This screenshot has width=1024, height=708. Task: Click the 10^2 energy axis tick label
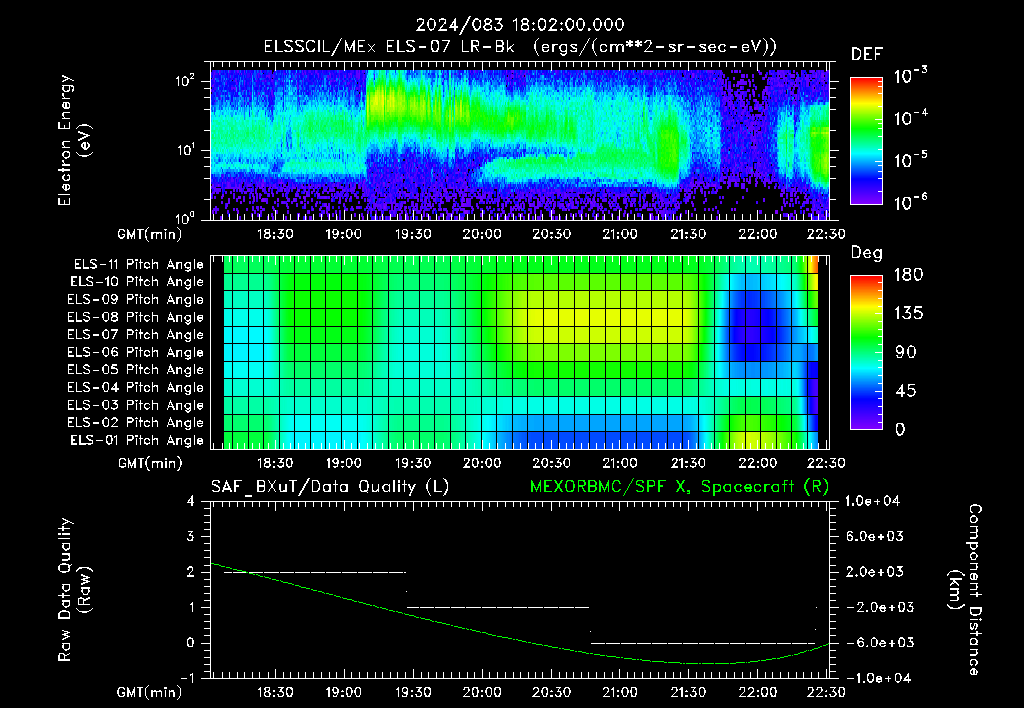[x=185, y=81]
